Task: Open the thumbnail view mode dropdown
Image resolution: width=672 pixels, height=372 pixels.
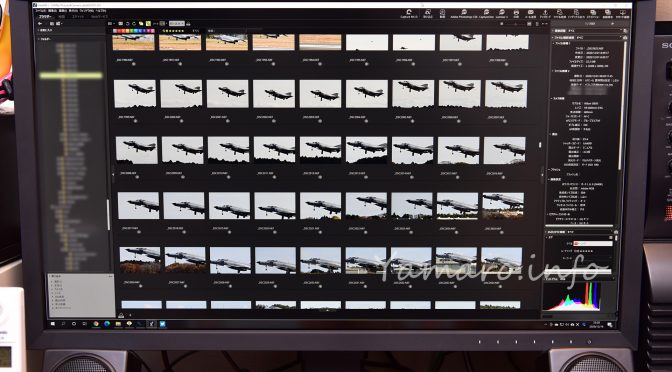Action: click(111, 24)
